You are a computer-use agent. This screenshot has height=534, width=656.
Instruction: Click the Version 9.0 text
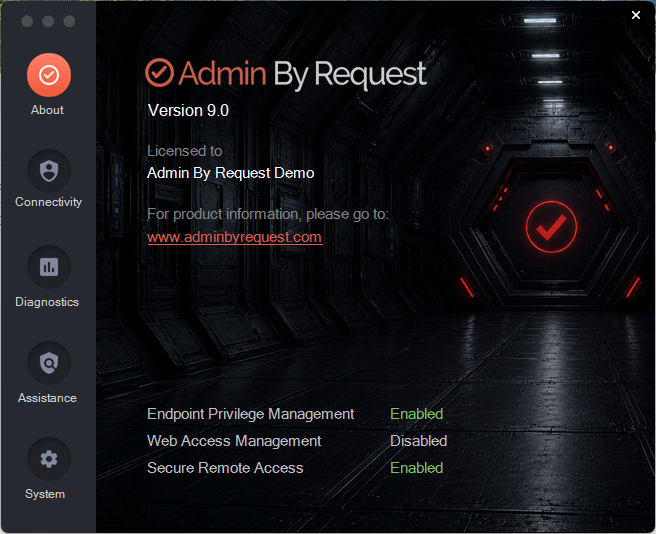pos(188,110)
